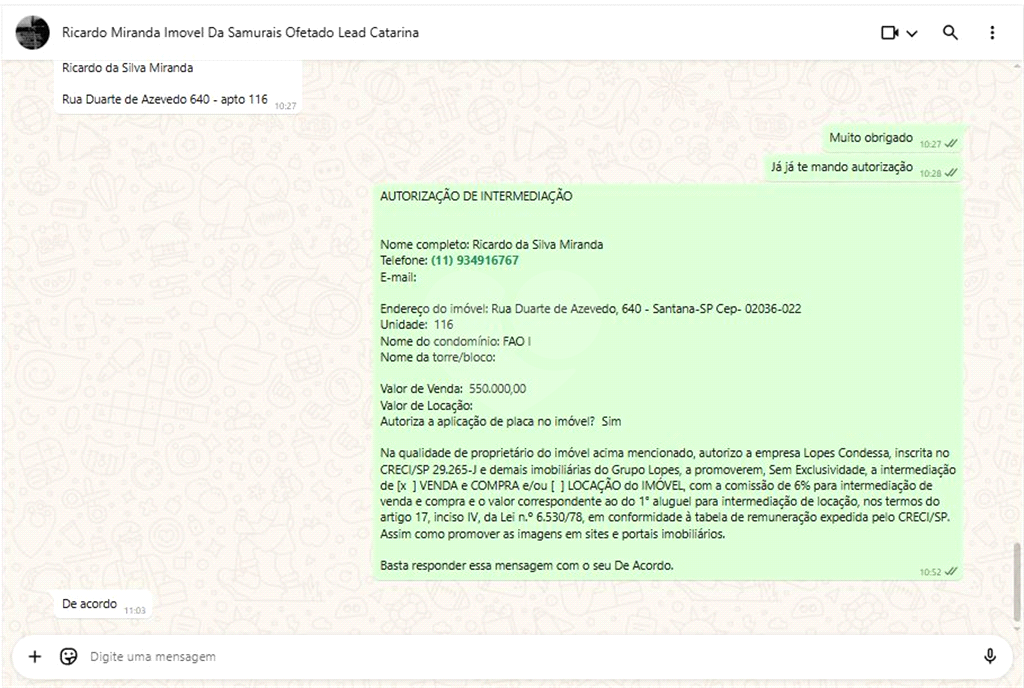
Task: Open the emoji and sticker picker
Action: point(68,657)
